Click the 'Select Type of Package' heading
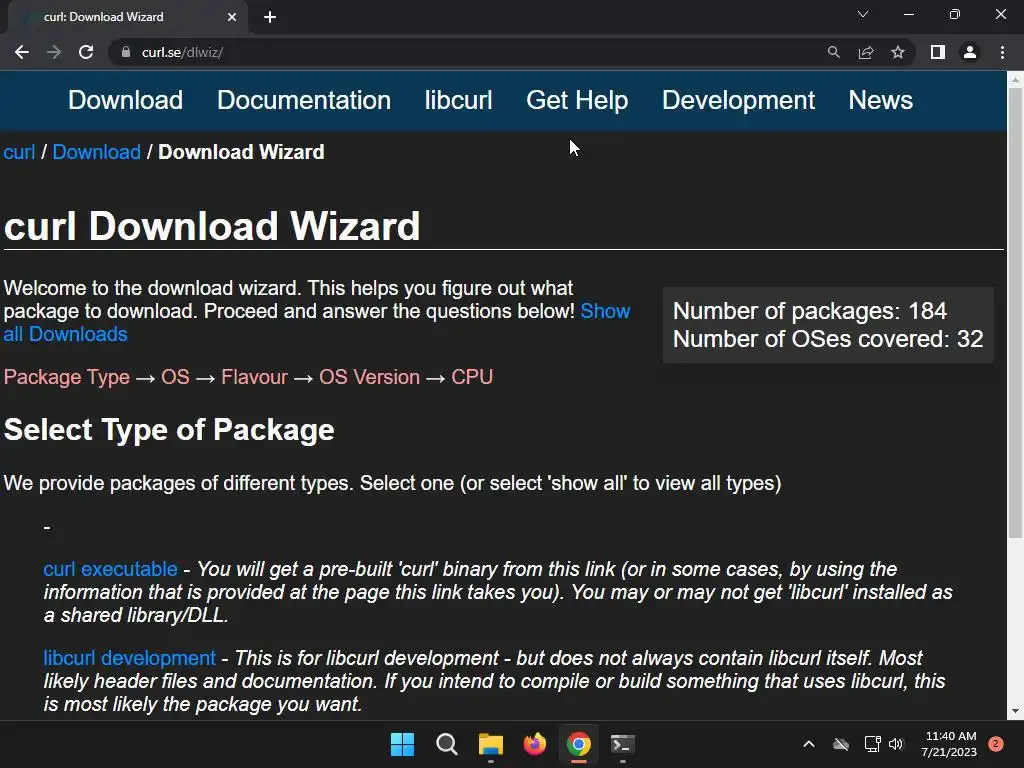The width and height of the screenshot is (1024, 768). tap(169, 430)
